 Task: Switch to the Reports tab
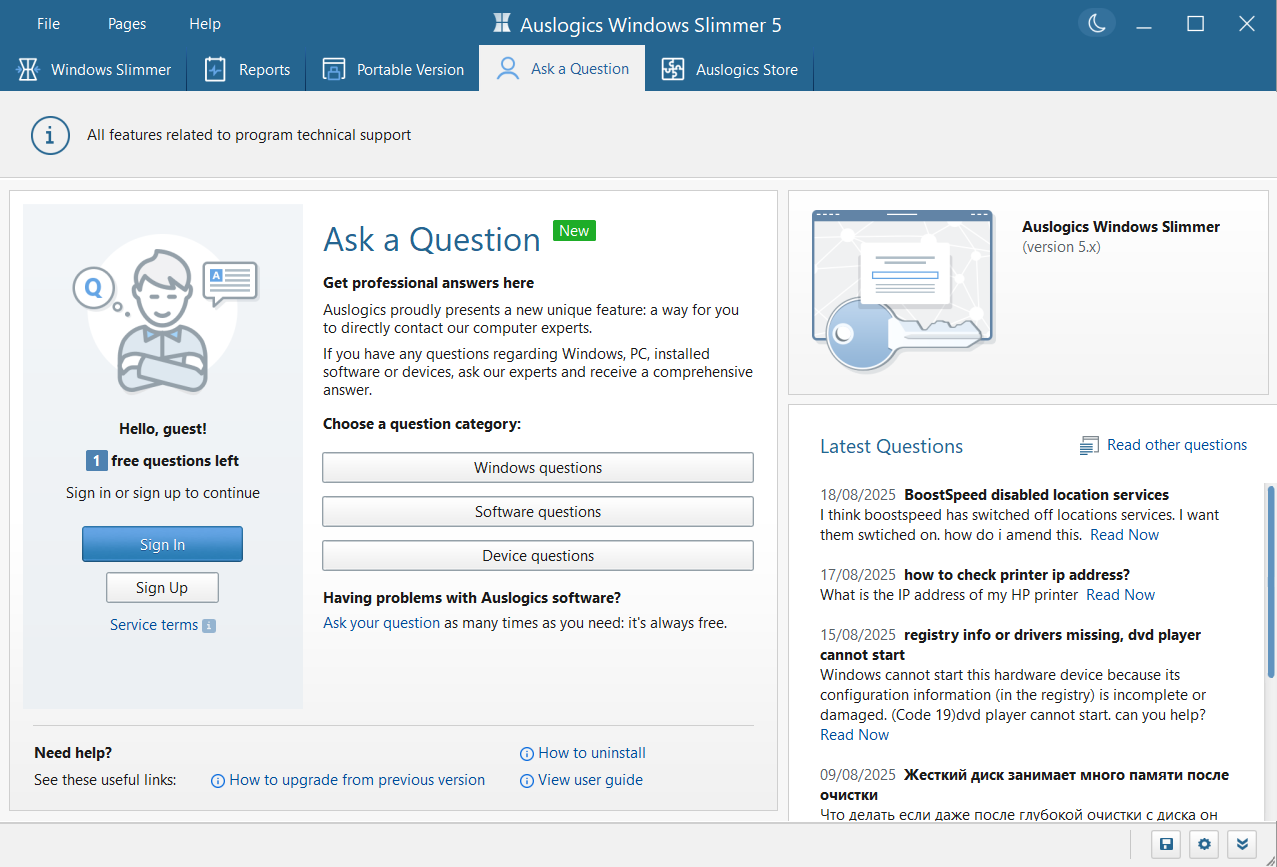point(246,69)
